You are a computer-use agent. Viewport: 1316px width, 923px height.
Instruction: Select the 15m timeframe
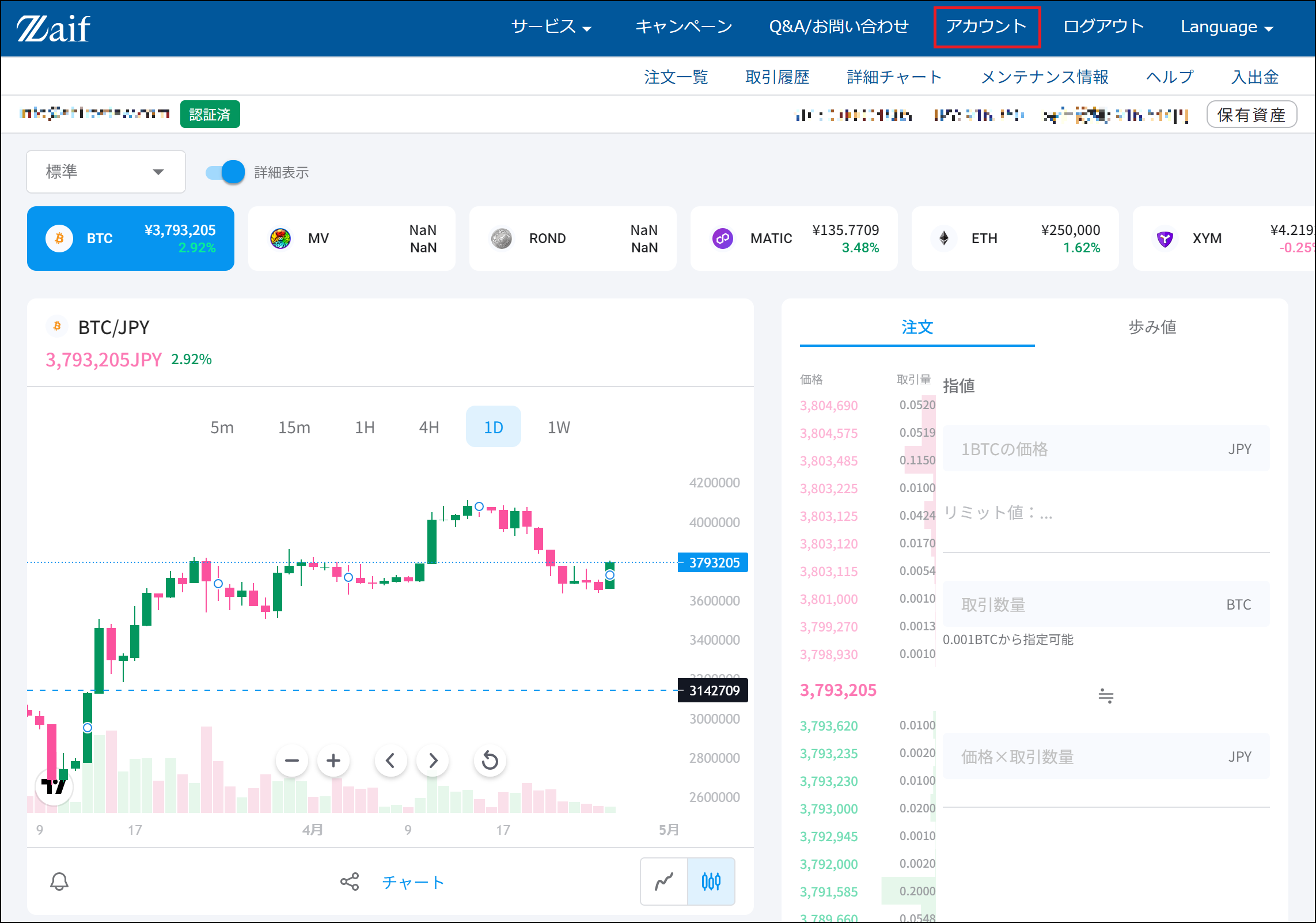pos(294,427)
